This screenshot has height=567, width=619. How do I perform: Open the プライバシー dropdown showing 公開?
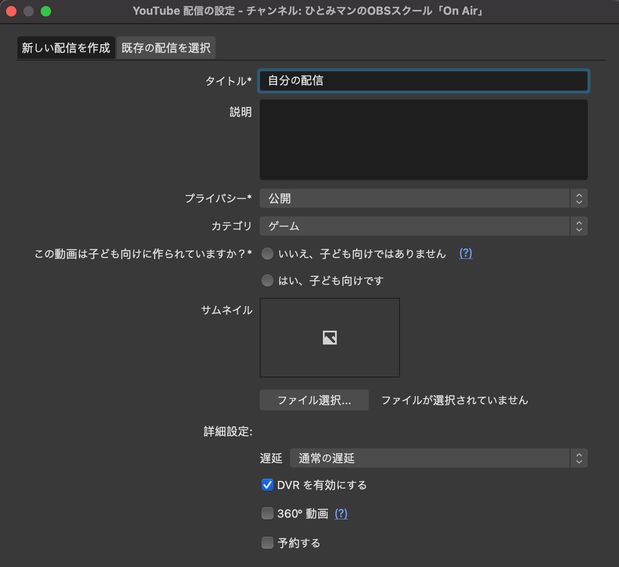(424, 198)
